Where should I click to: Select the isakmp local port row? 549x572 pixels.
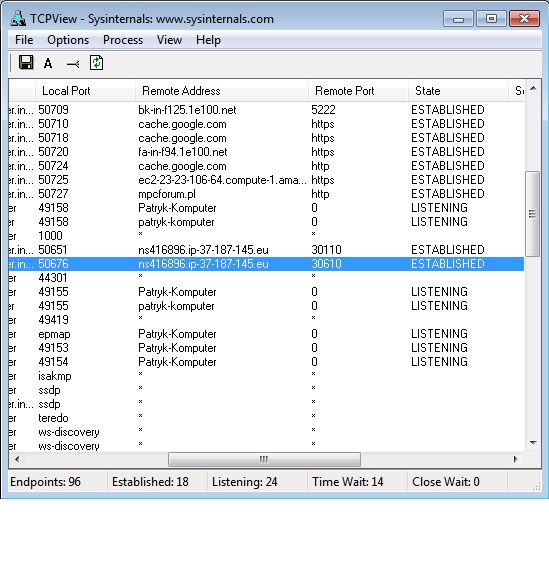(x=266, y=376)
